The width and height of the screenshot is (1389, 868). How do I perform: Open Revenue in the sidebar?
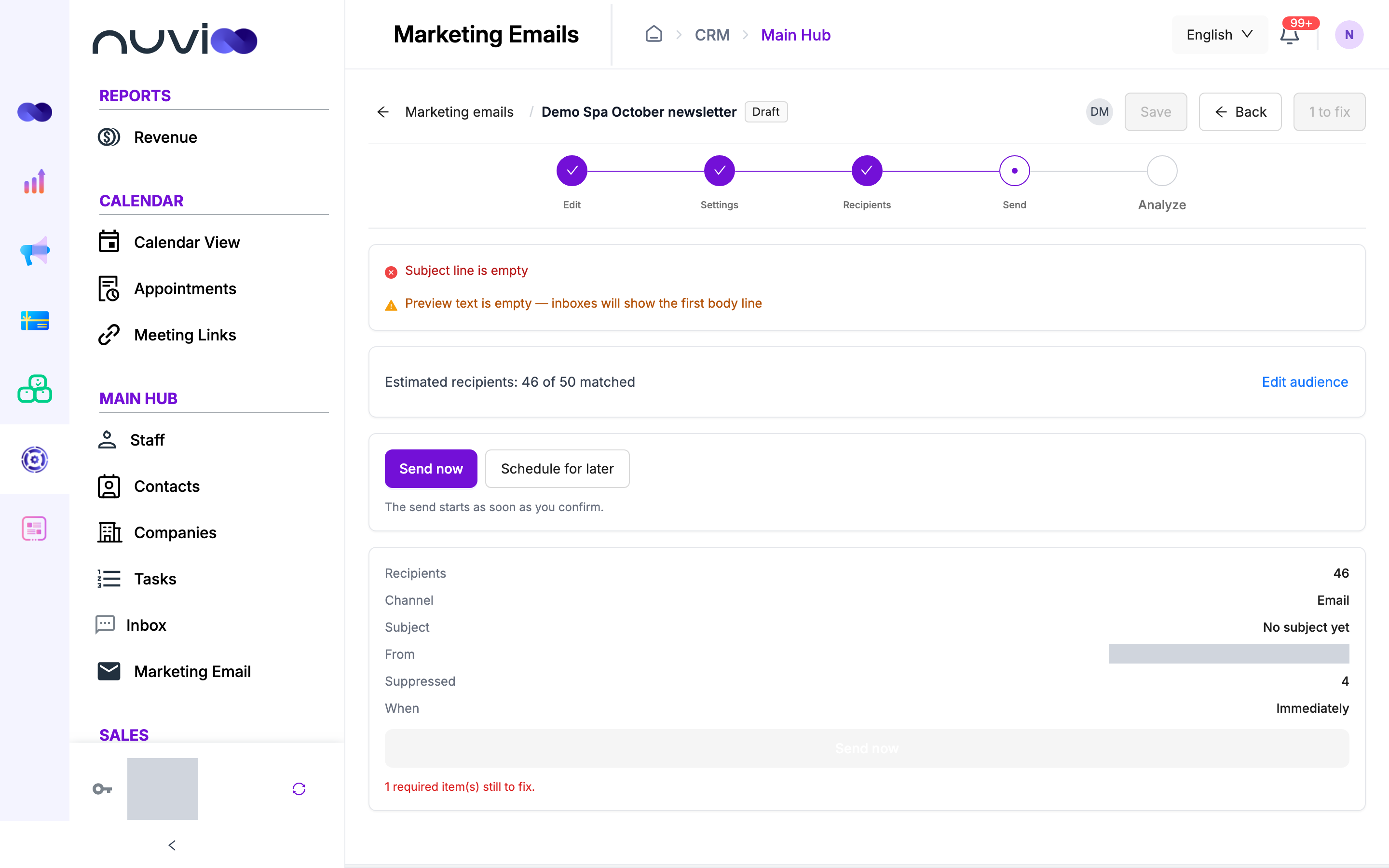(147, 137)
